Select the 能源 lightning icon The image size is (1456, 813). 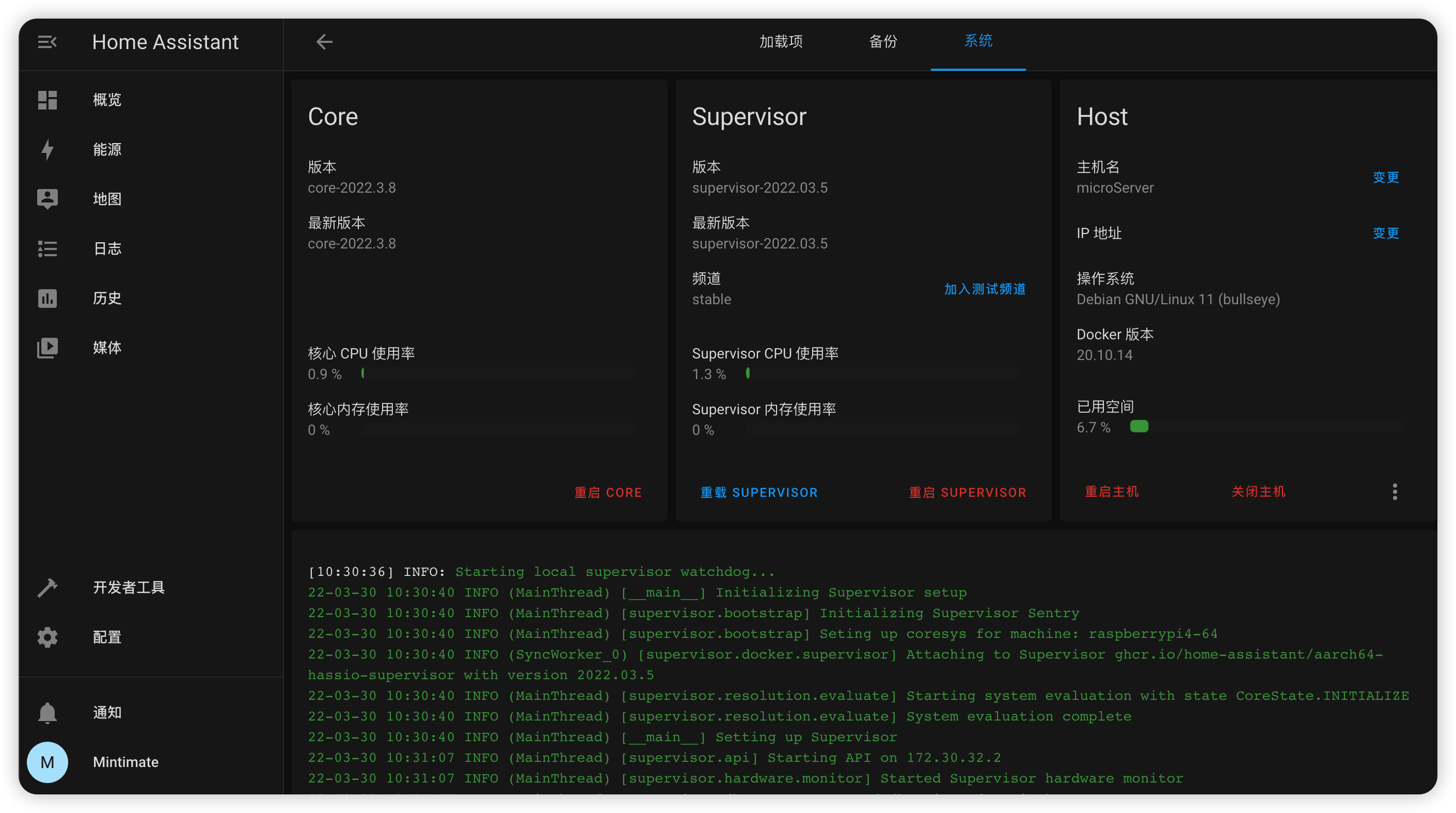pyautogui.click(x=48, y=149)
